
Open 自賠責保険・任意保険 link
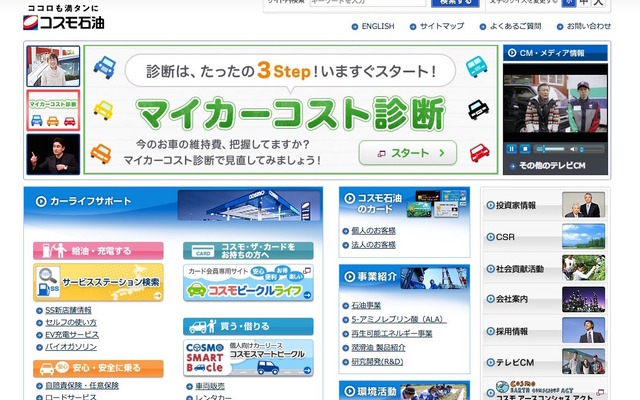tap(82, 385)
